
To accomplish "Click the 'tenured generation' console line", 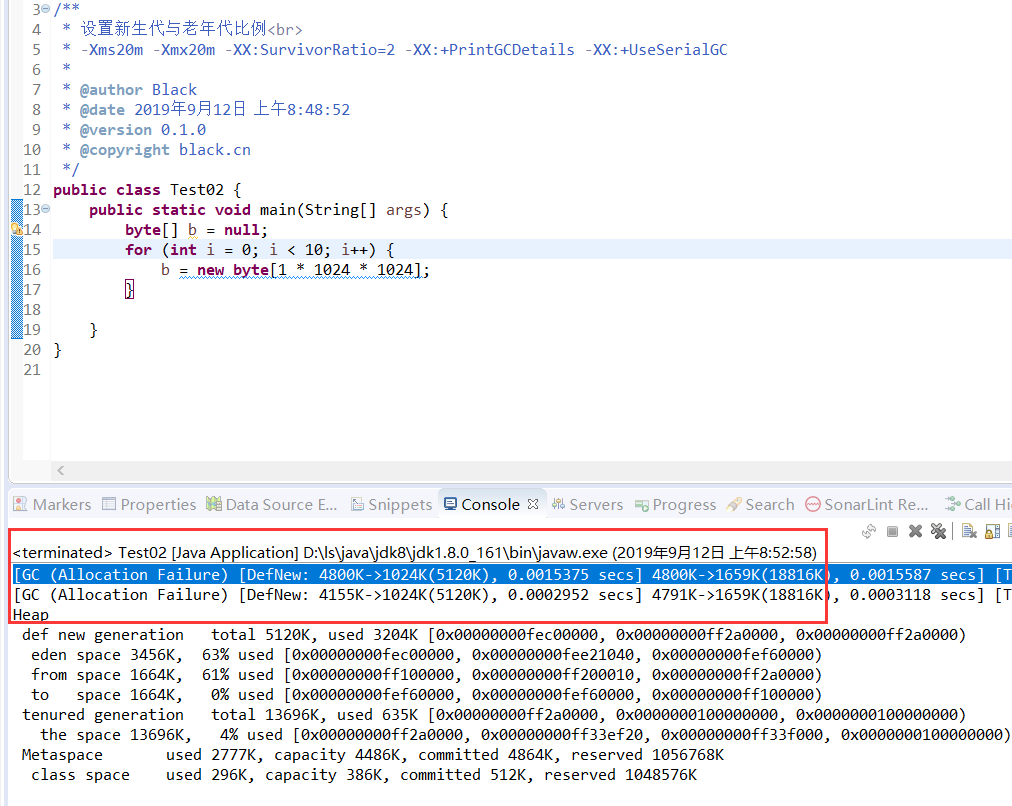I will coord(494,714).
